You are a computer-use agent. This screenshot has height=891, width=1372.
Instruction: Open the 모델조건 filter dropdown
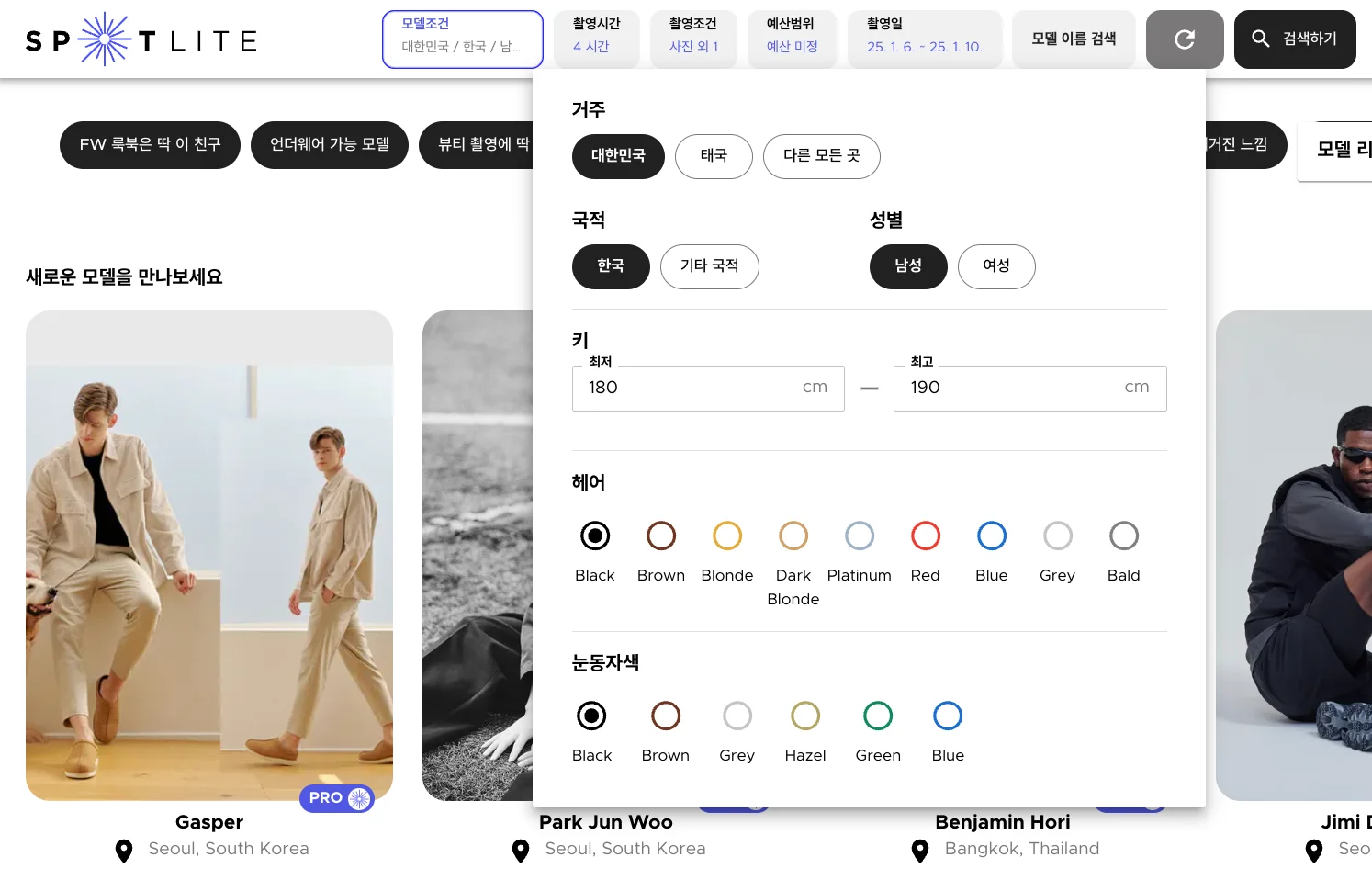click(x=463, y=39)
